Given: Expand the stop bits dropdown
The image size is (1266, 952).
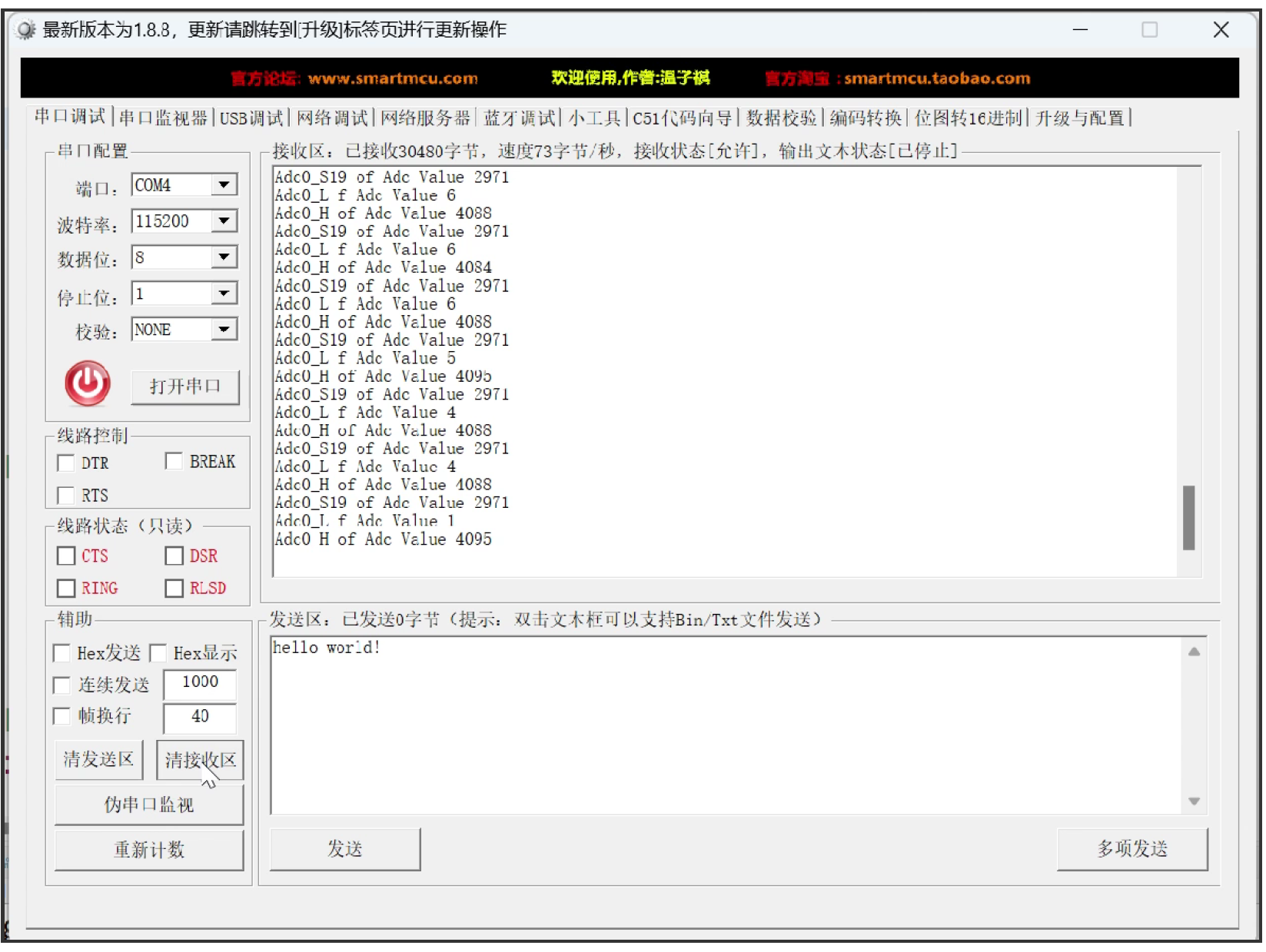Looking at the screenshot, I should pos(224,294).
